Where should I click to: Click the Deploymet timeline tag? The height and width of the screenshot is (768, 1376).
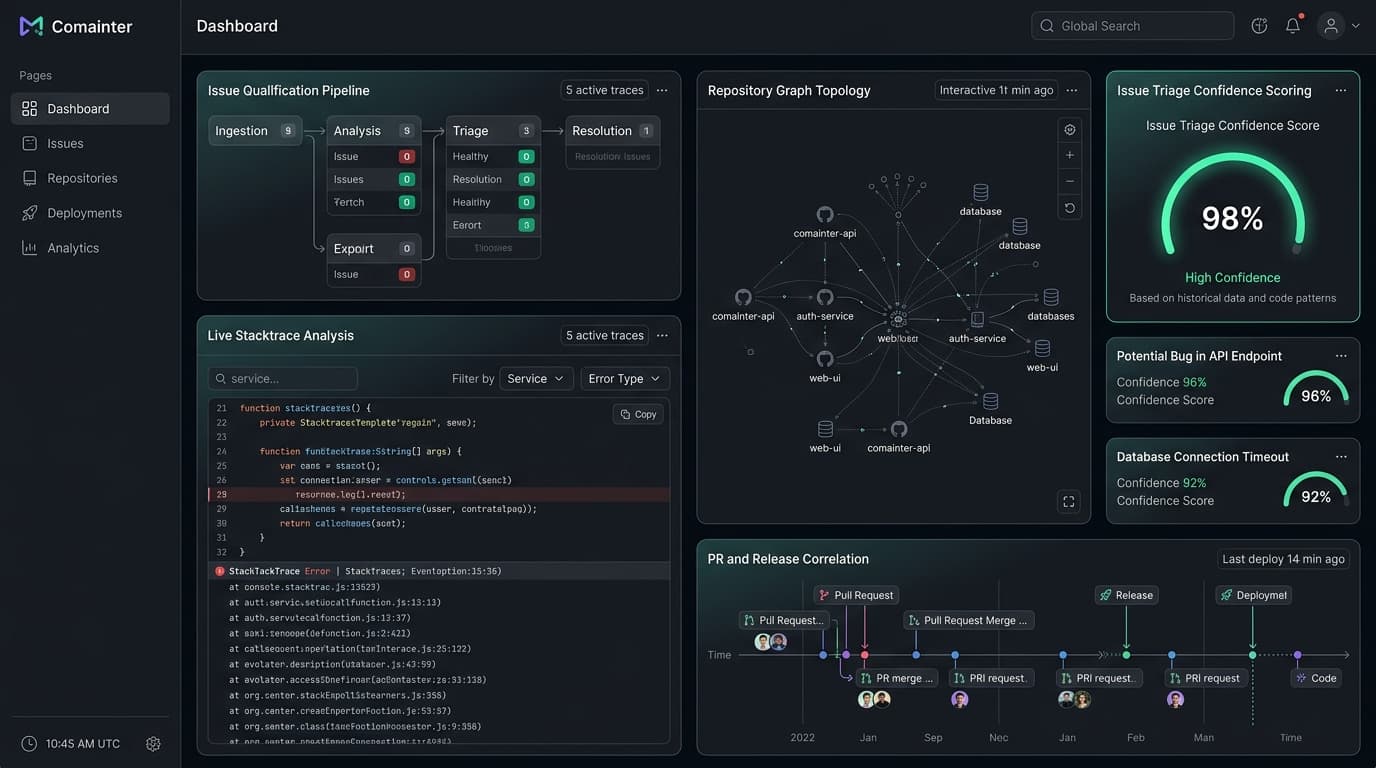pyautogui.click(x=1253, y=595)
